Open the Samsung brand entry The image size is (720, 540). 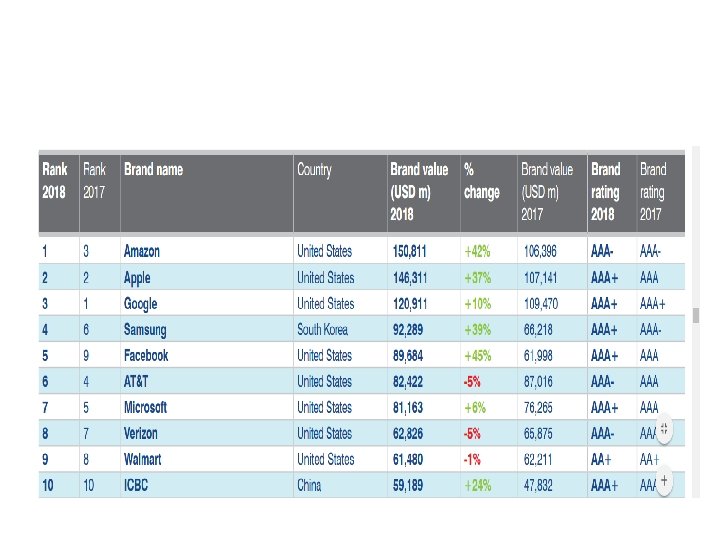tap(145, 330)
